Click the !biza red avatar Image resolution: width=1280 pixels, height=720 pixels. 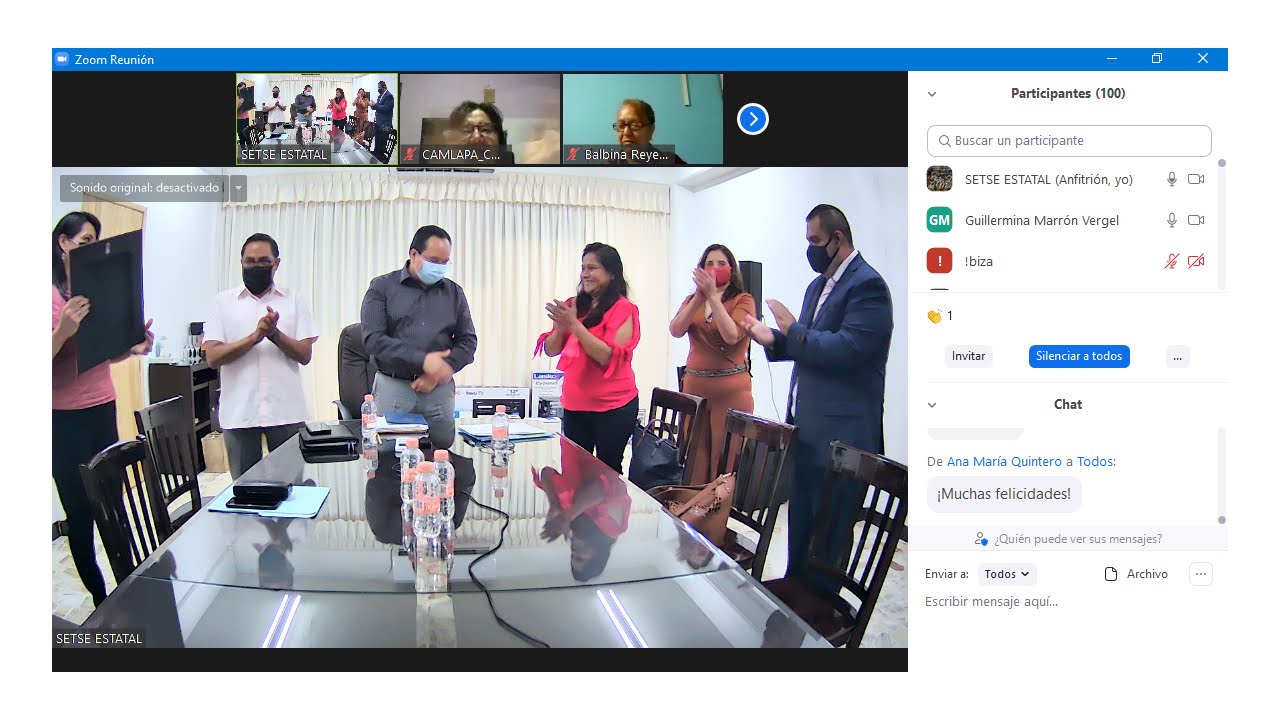coord(939,261)
